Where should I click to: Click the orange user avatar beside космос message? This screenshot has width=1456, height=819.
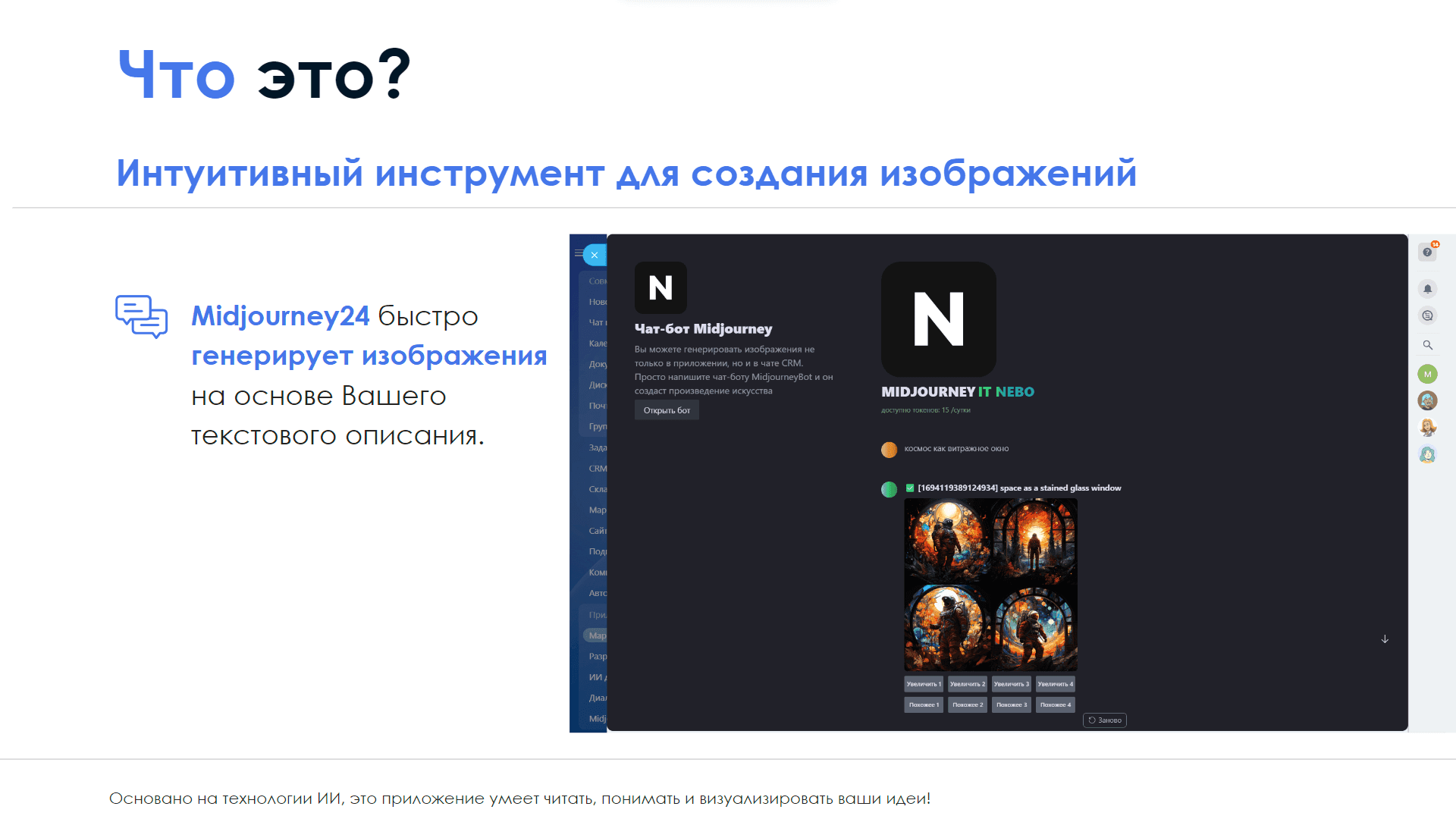click(x=889, y=450)
